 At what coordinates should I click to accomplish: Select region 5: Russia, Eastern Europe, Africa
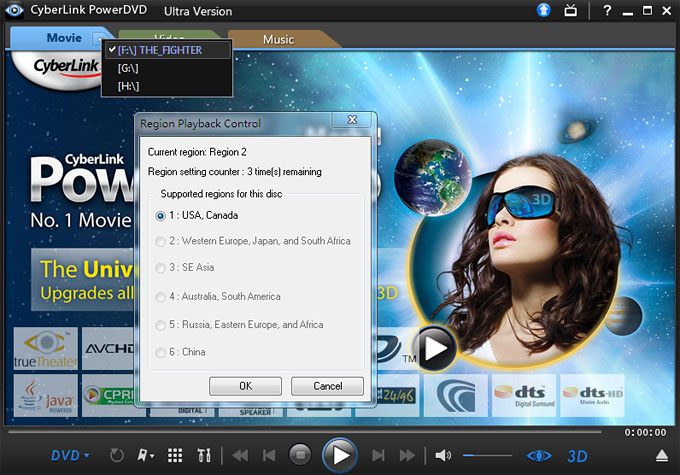(x=239, y=325)
